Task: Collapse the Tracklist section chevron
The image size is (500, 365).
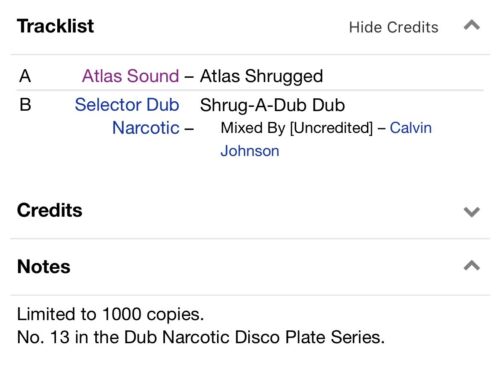Action: [x=472, y=25]
